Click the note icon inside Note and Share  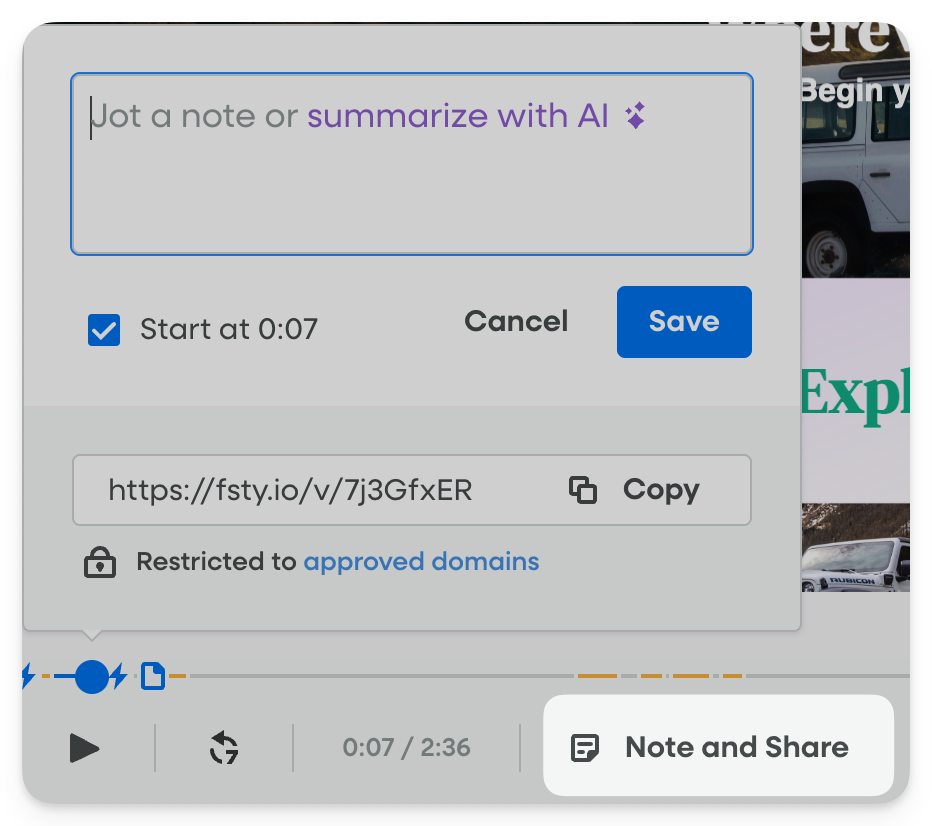(x=587, y=747)
